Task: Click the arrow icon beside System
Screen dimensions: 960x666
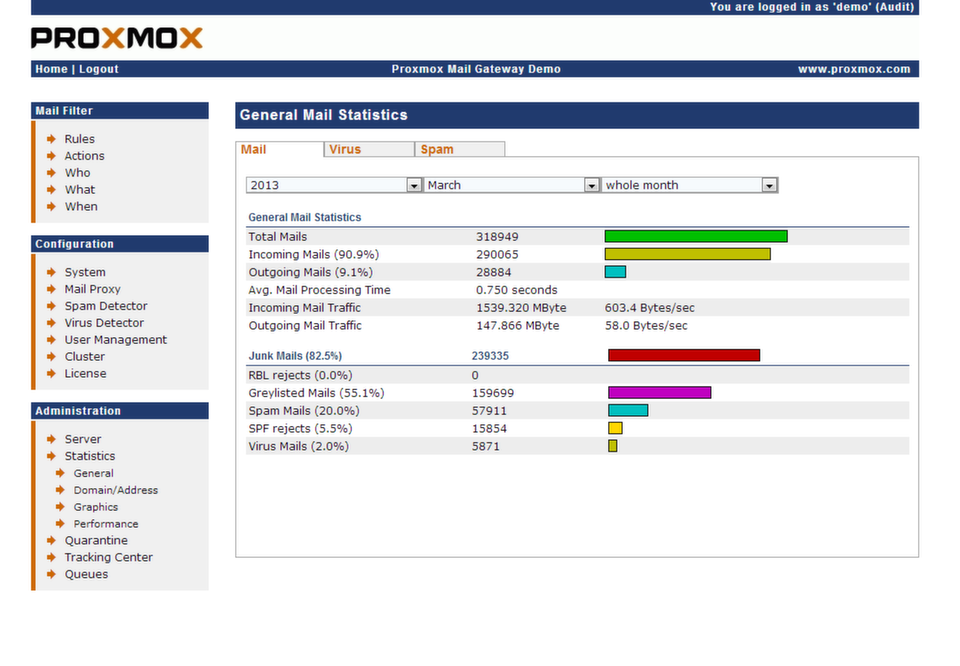Action: (x=51, y=272)
